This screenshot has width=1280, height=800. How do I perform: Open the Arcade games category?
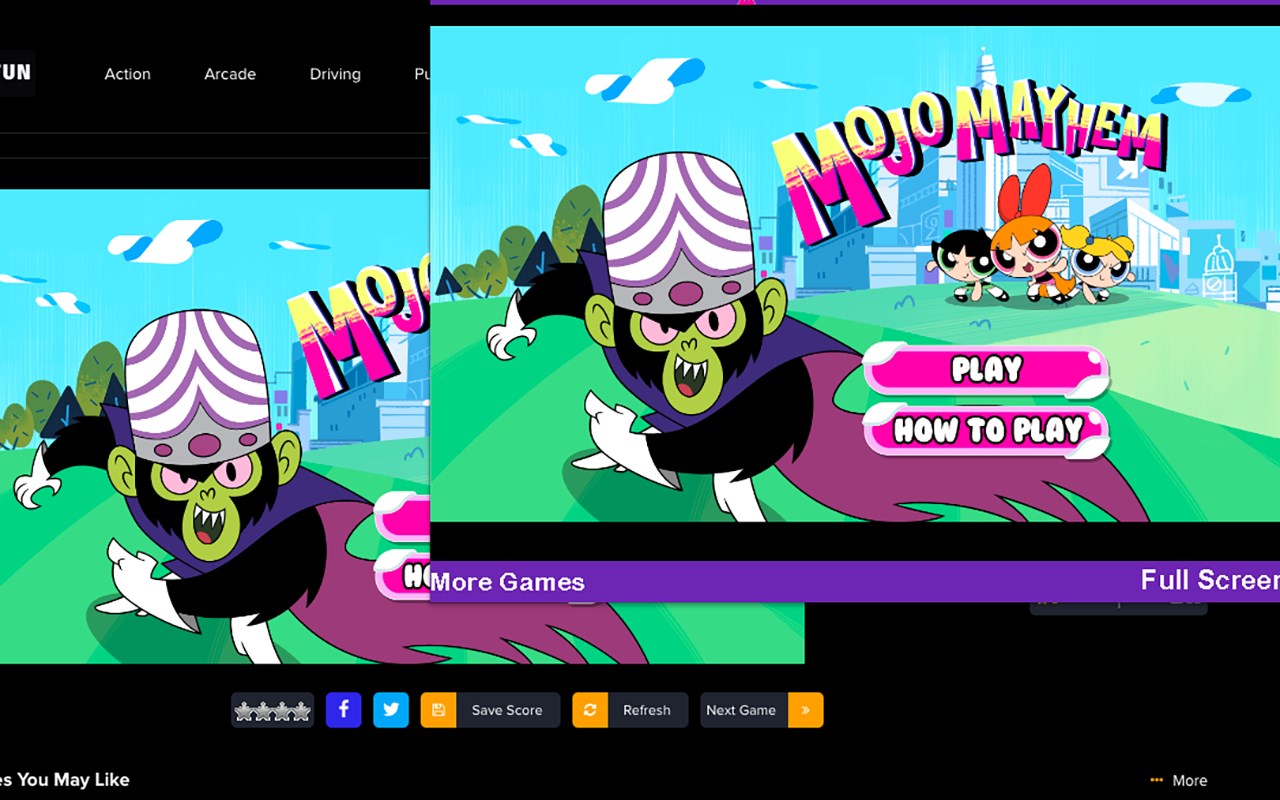coord(230,74)
